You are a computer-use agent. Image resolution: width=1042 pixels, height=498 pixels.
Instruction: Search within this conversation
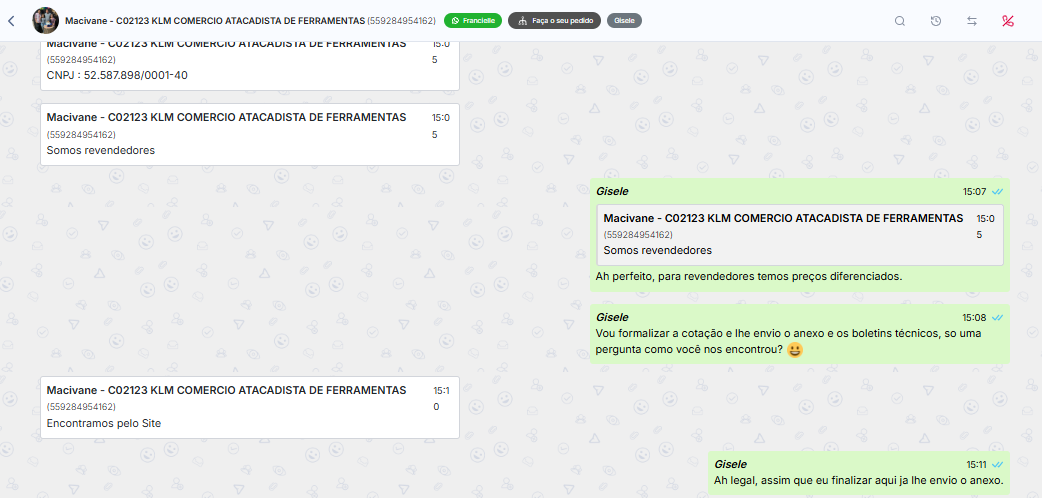click(x=900, y=21)
